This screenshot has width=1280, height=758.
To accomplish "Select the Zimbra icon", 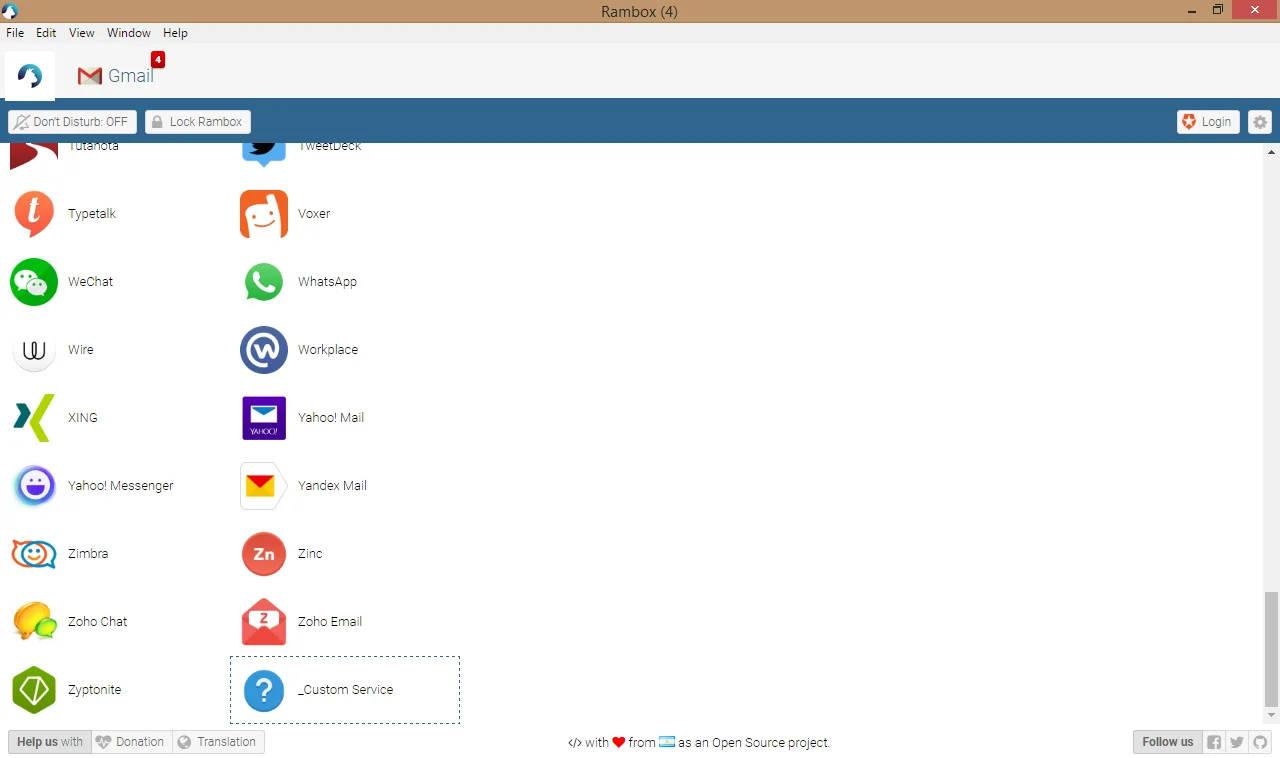I will (34, 554).
